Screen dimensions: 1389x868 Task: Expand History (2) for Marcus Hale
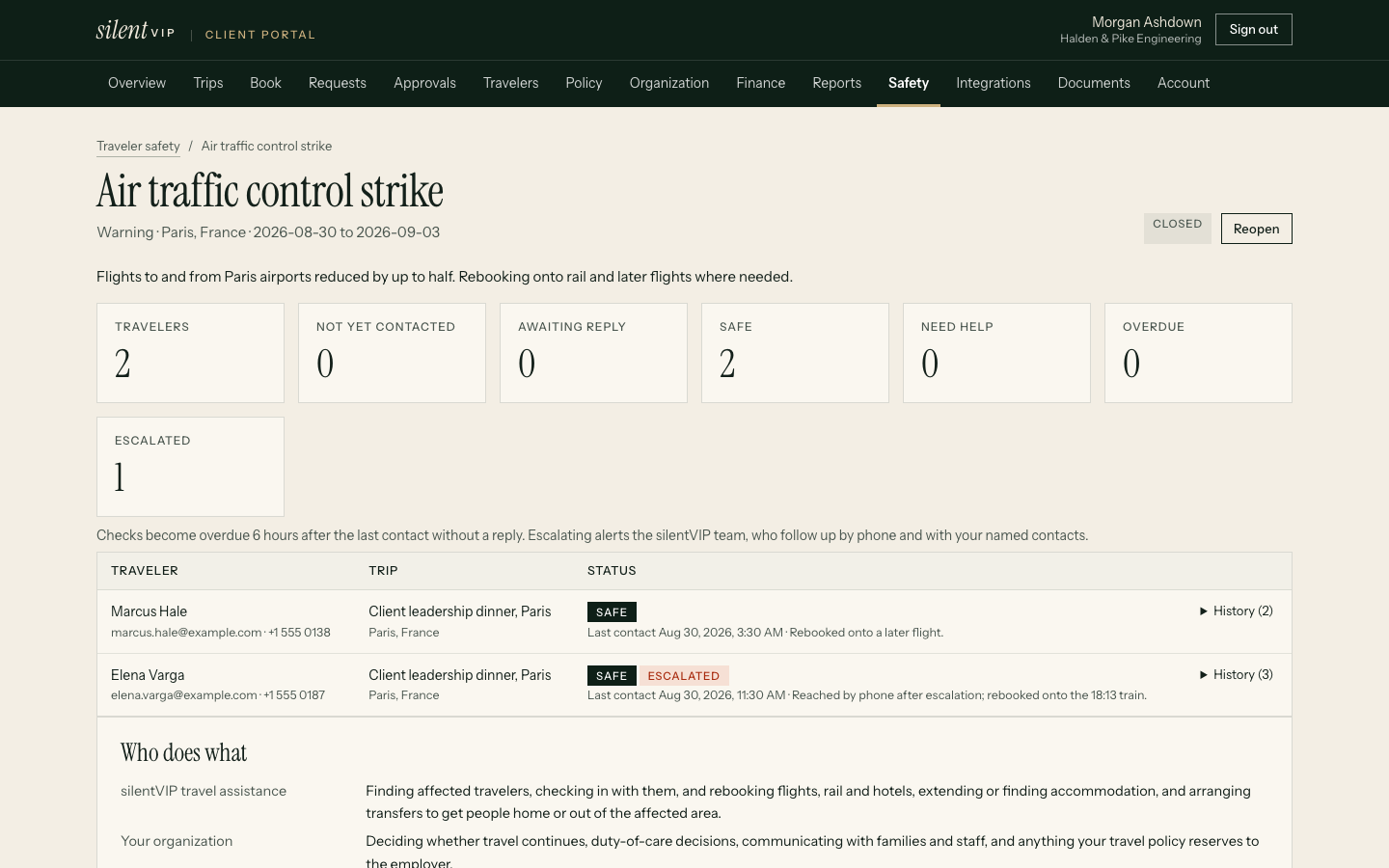[x=1236, y=611]
